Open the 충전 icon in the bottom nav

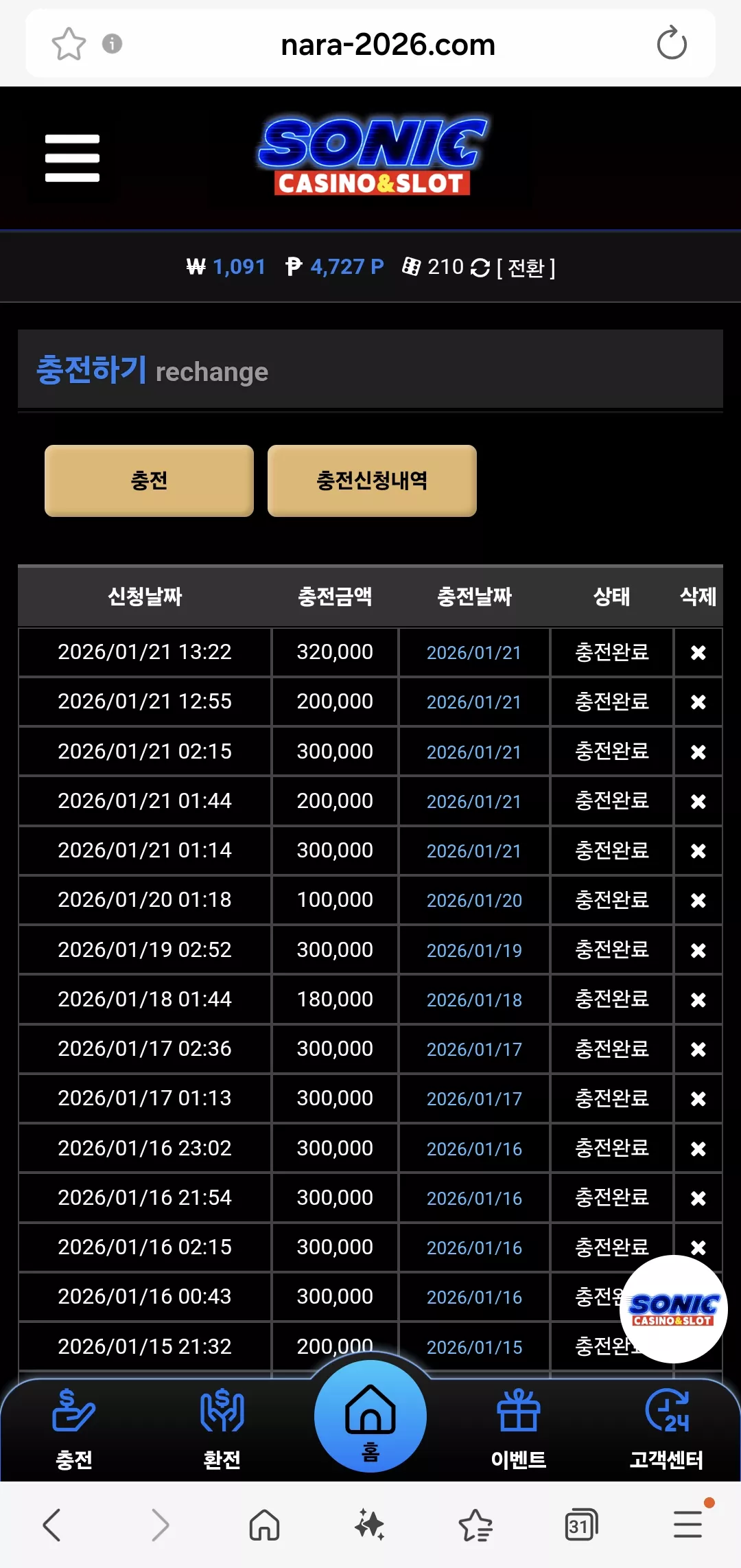click(x=74, y=1428)
